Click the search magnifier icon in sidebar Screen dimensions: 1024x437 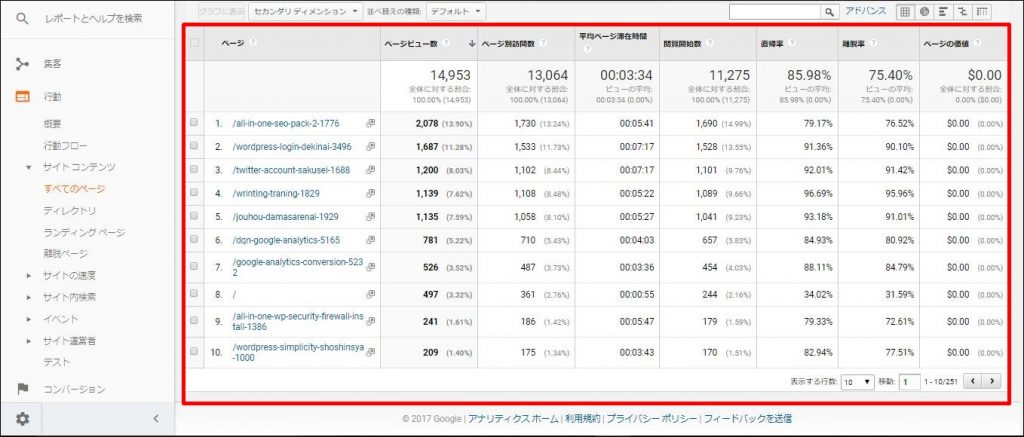pyautogui.click(x=22, y=19)
